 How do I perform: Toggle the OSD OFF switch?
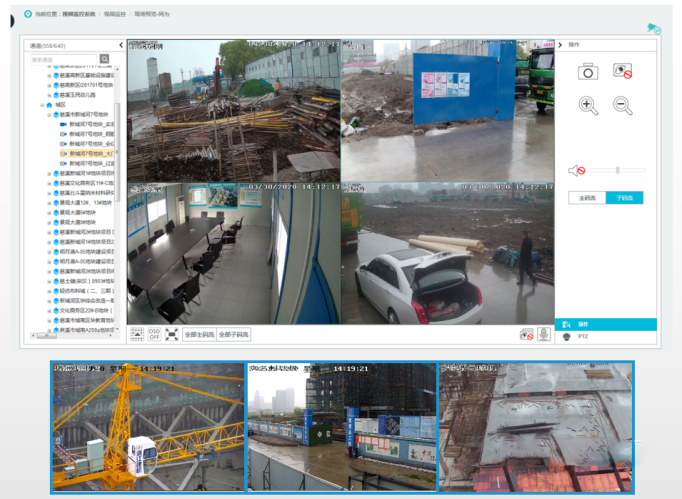[154, 335]
